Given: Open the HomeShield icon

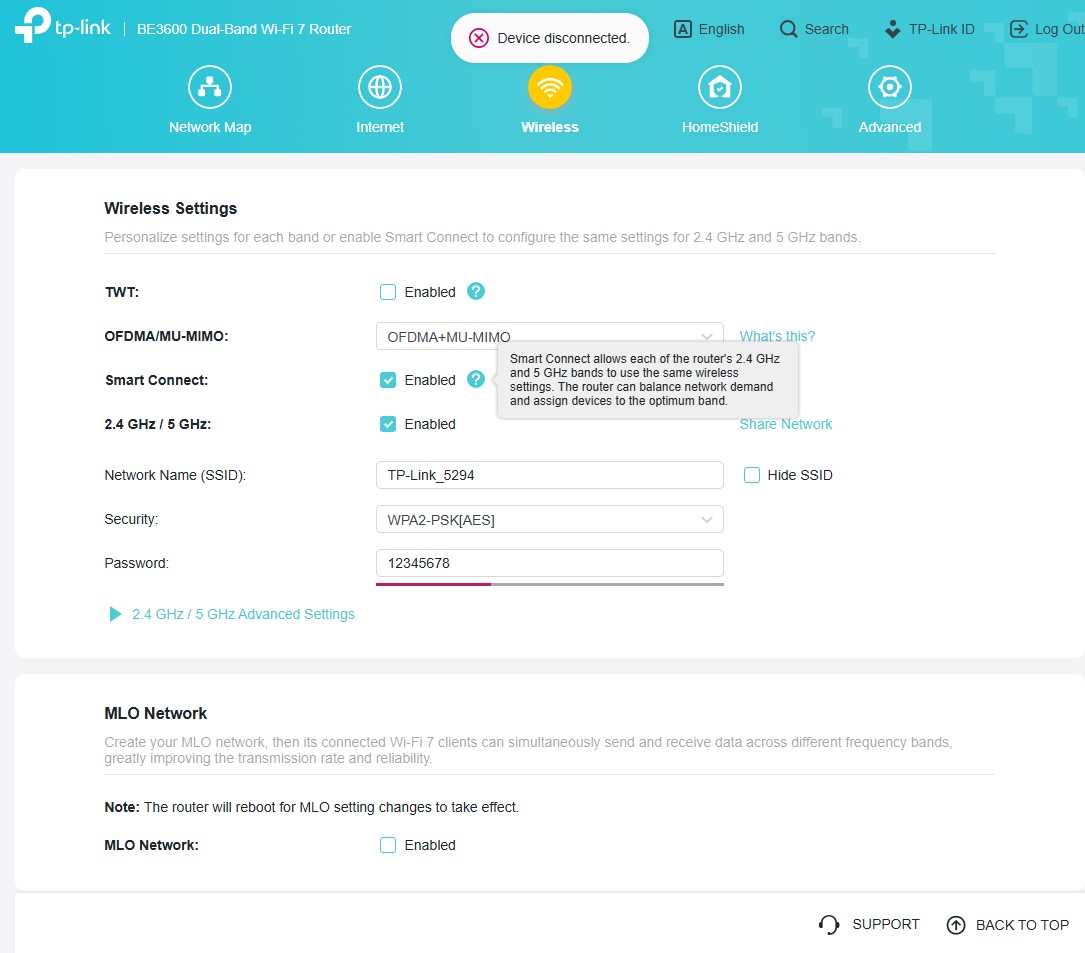Looking at the screenshot, I should (x=720, y=89).
